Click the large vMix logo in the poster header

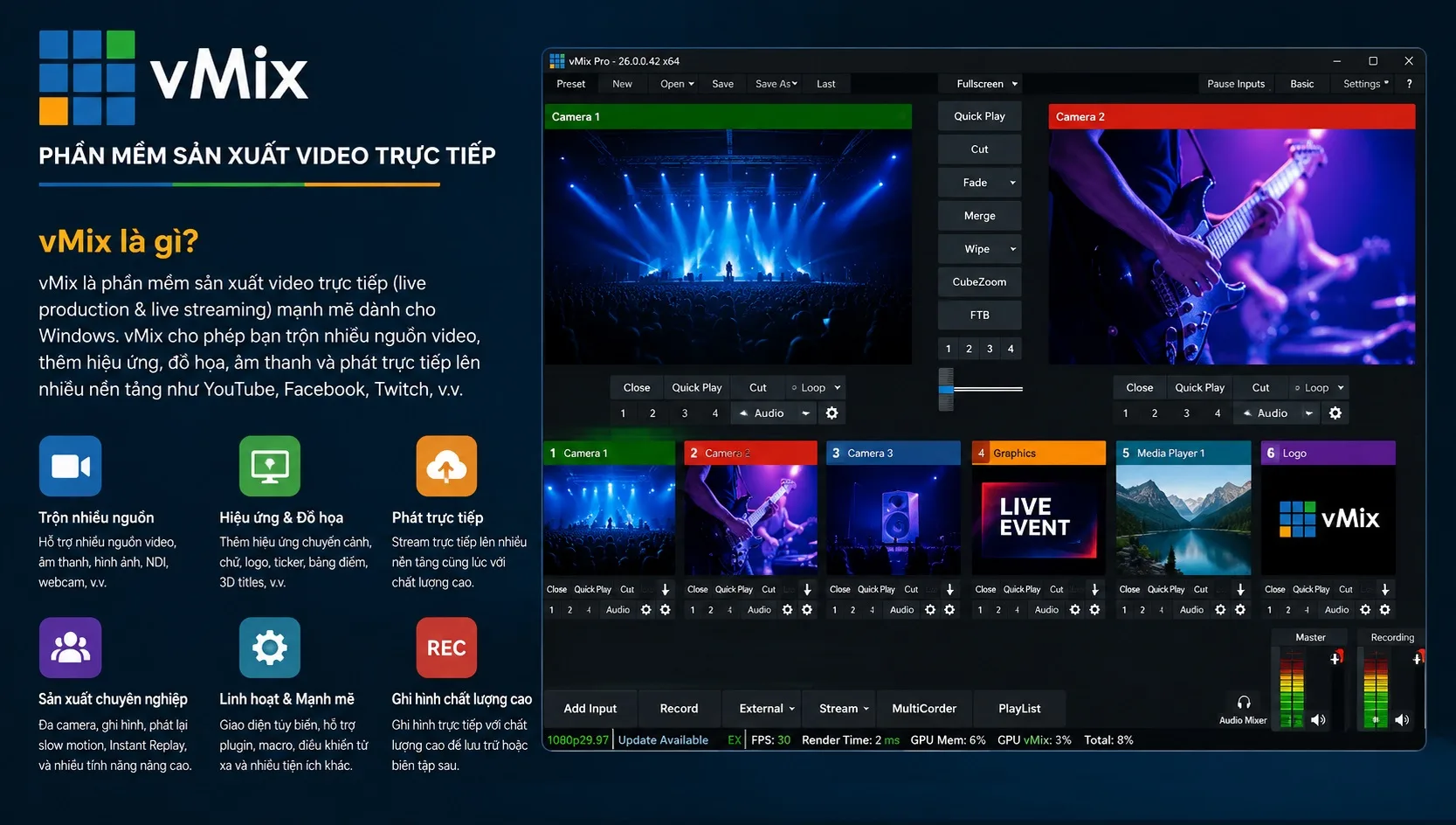click(x=174, y=77)
